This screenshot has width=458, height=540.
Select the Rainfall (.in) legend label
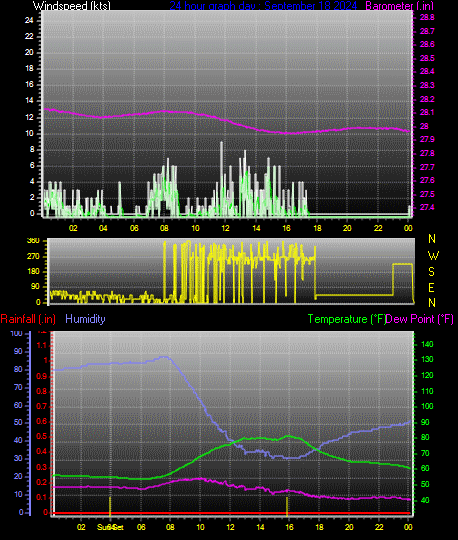click(x=28, y=319)
